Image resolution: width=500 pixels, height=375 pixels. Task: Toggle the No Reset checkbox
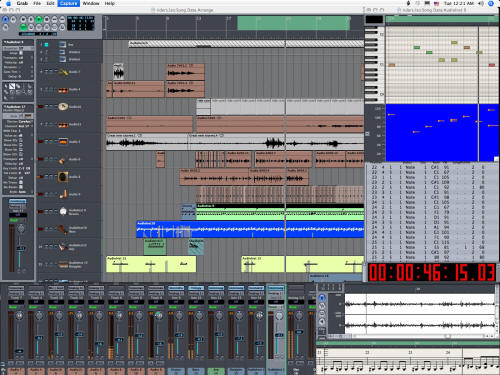tap(21, 187)
